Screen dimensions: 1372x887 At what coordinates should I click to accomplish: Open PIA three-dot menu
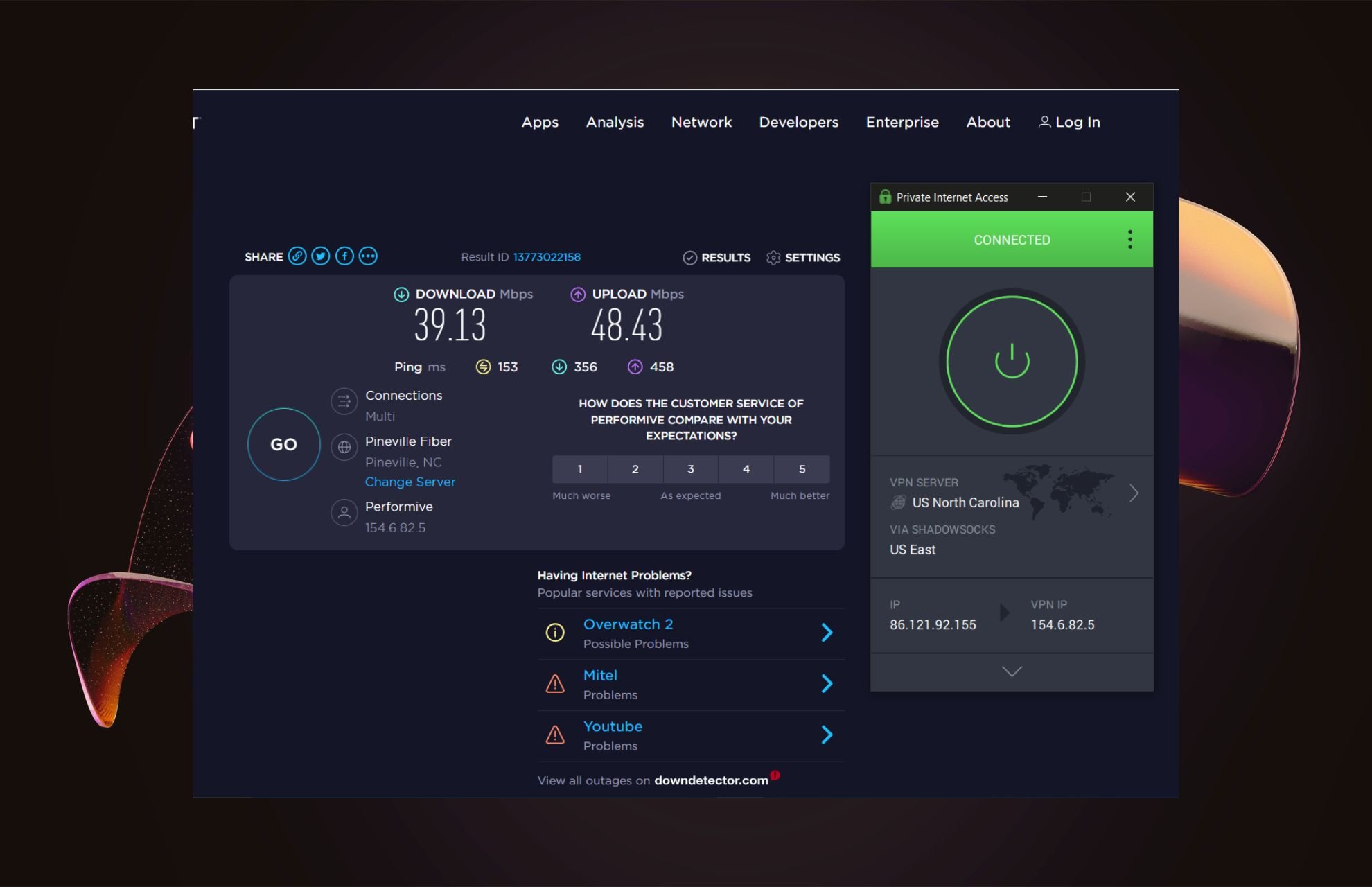tap(1130, 240)
